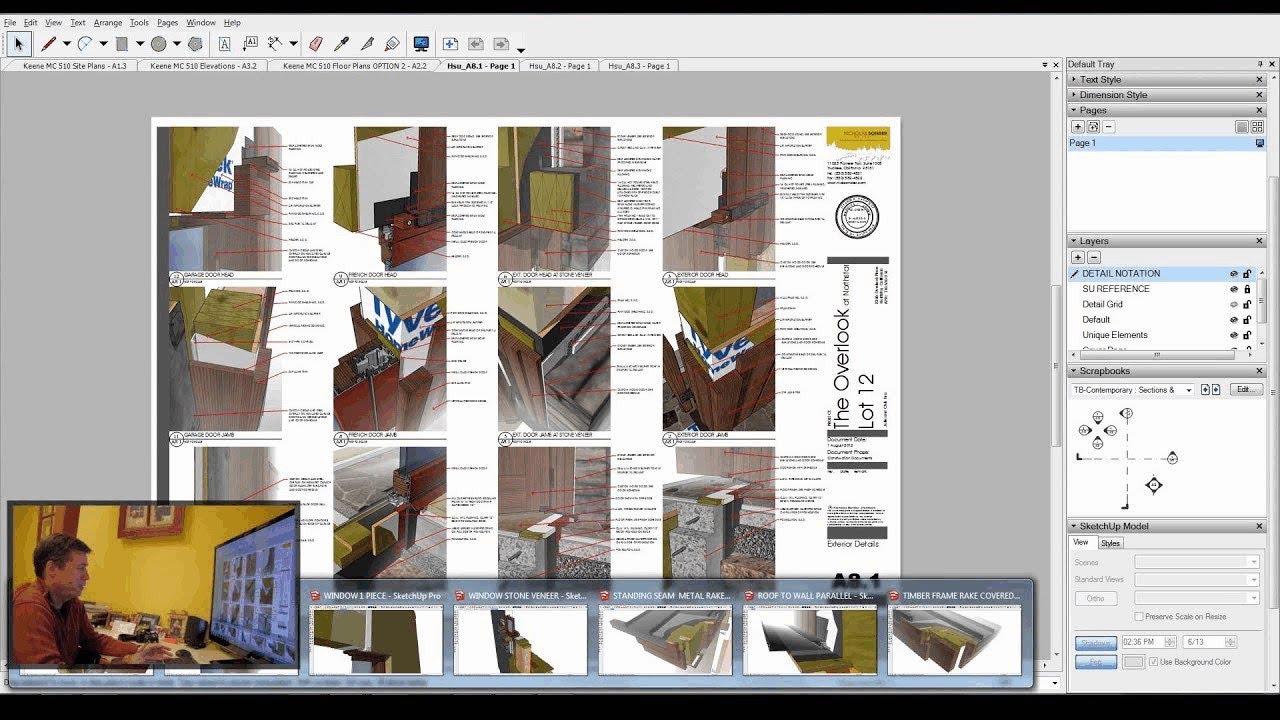Start Presentation with monitor icon

421,44
